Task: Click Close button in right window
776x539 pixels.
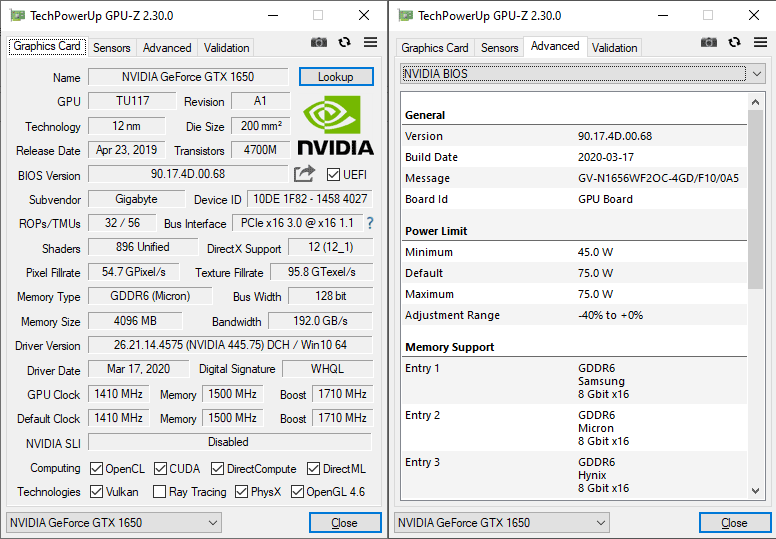Action: click(734, 523)
